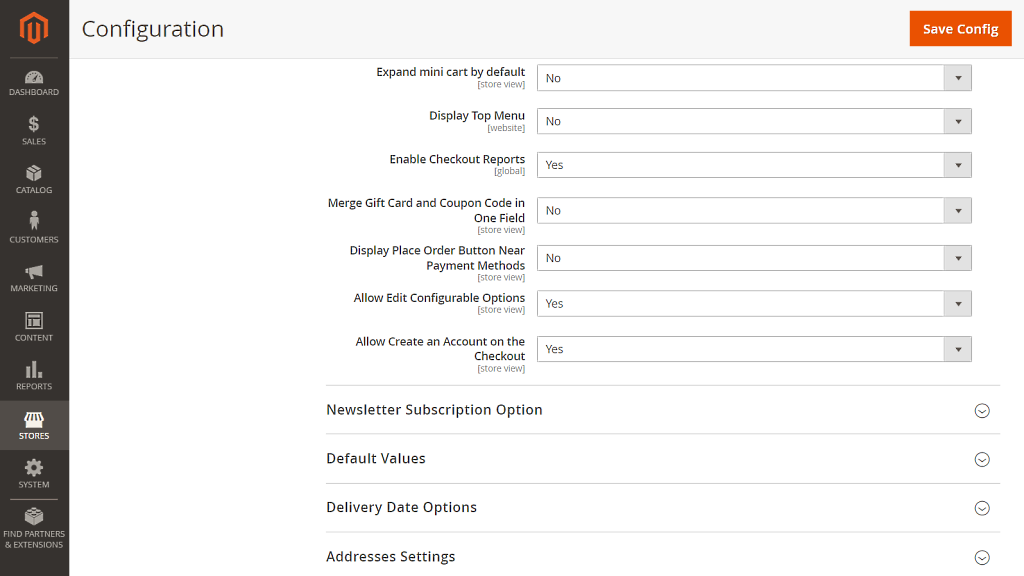Expand the Addresses Settings section
The height and width of the screenshot is (576, 1024).
663,556
